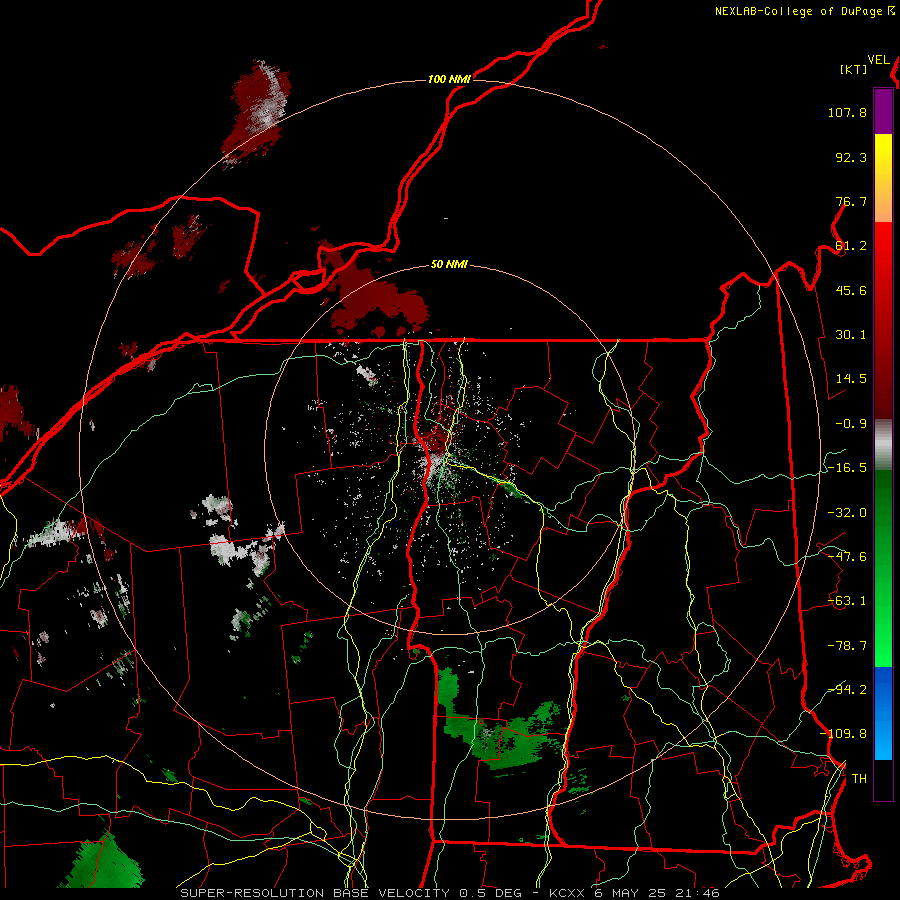Screen dimensions: 900x900
Task: Click the [KT] units label
Action: click(854, 69)
